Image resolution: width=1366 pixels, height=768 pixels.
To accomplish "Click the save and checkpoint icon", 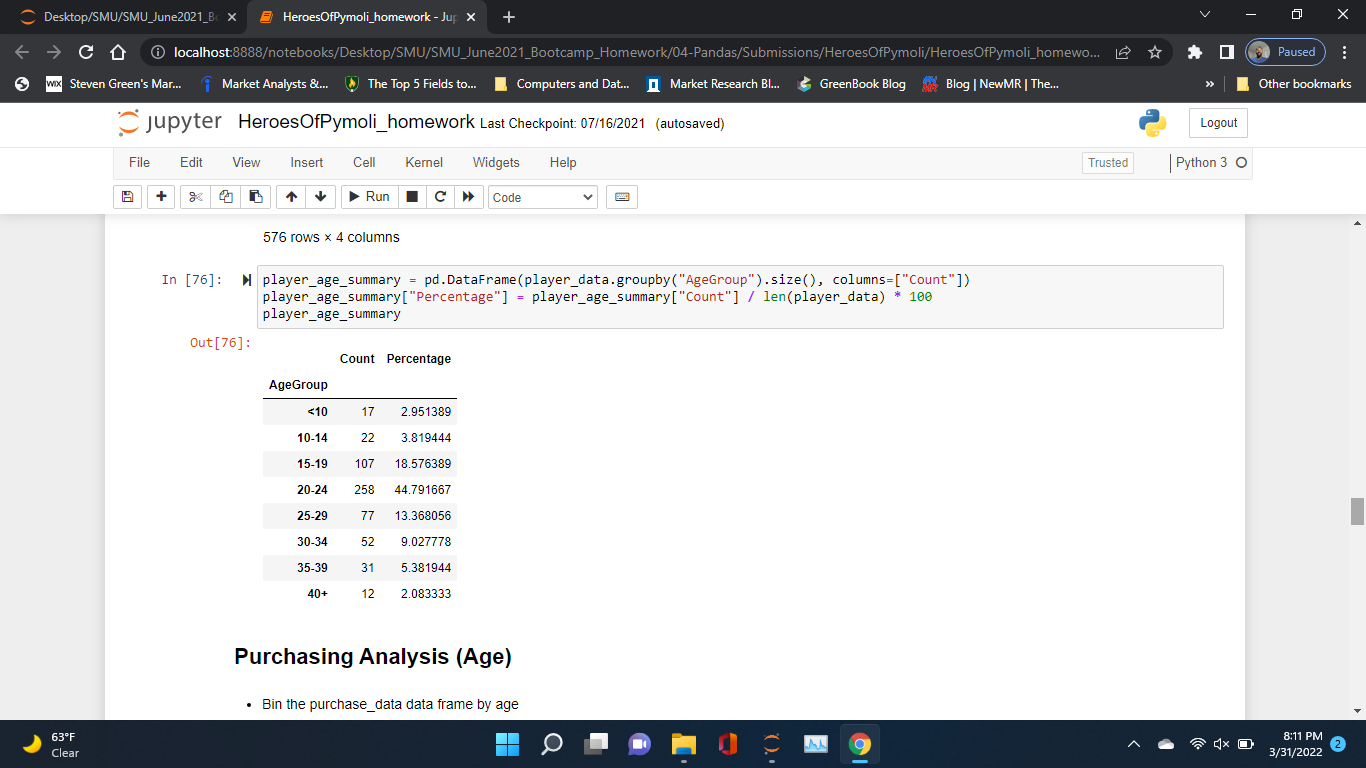I will [x=128, y=197].
